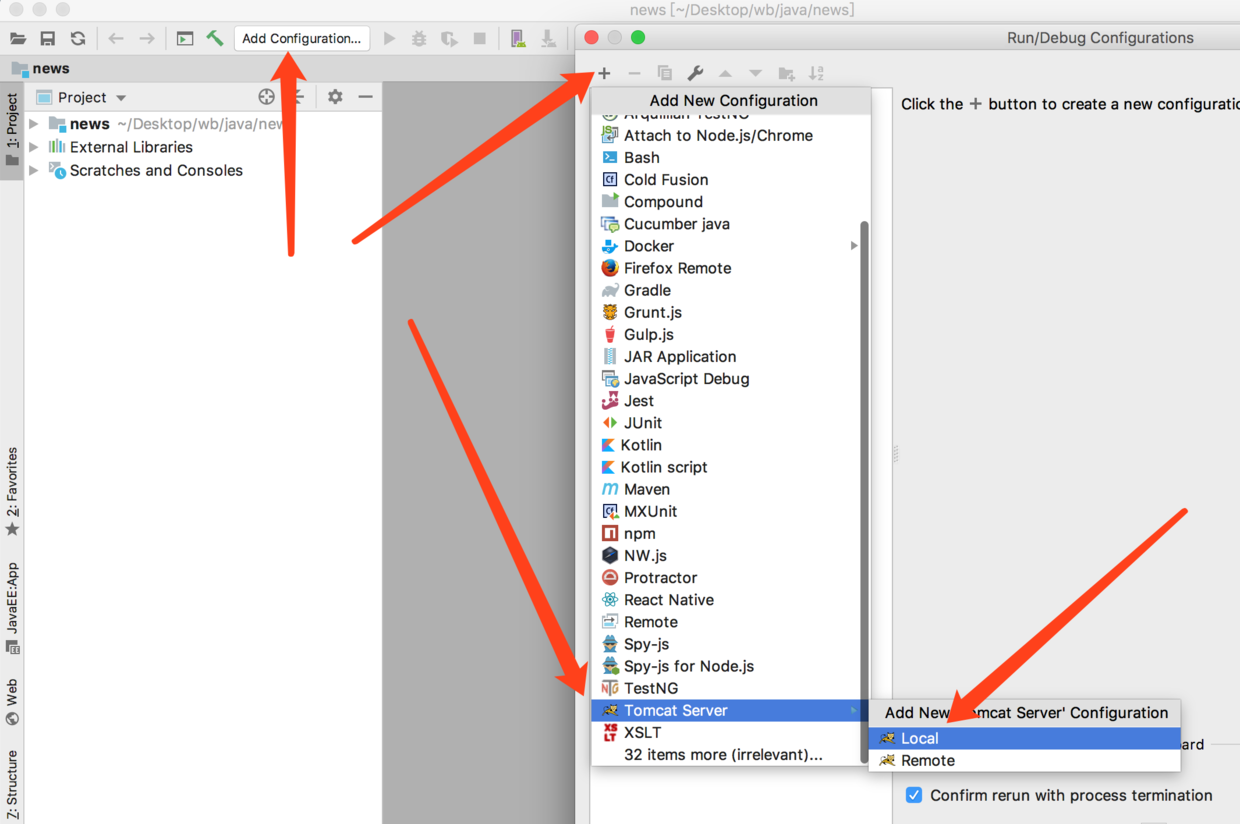Click the wrench Edit Templates icon
Screen dimensions: 1240x824
point(695,73)
